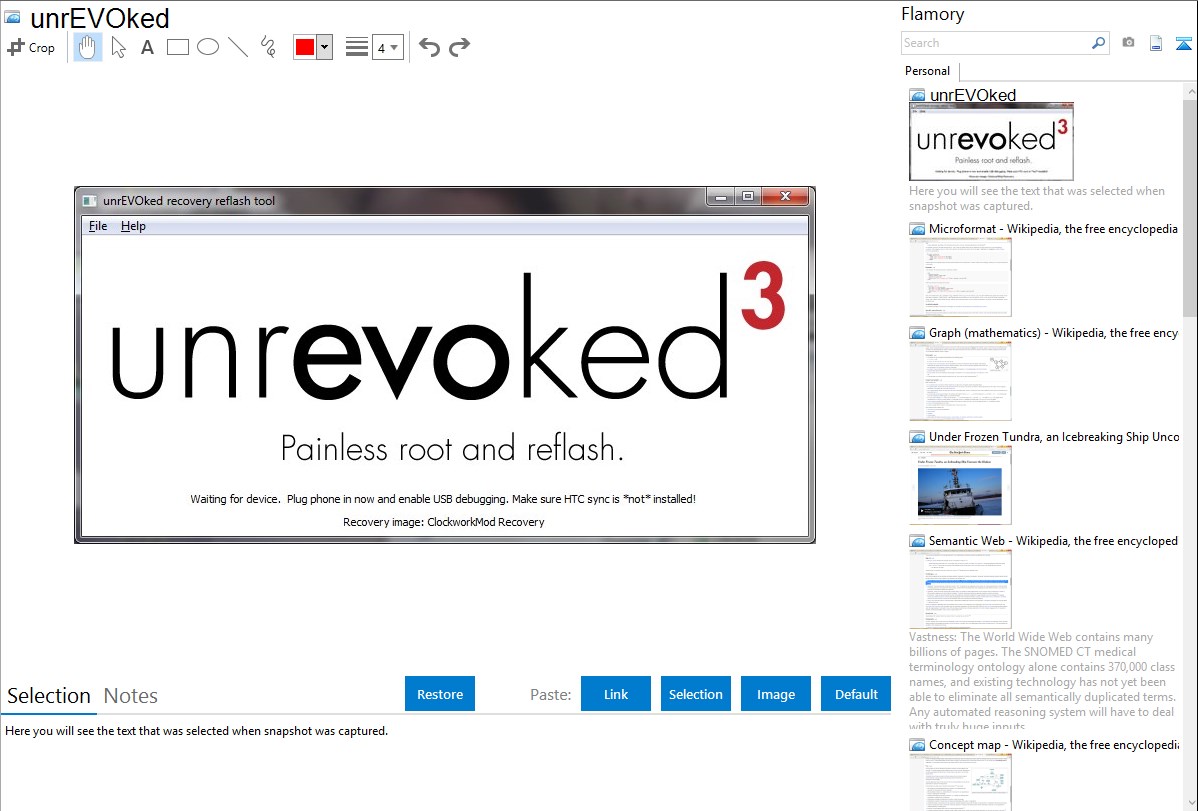Image resolution: width=1198 pixels, height=811 pixels.
Task: Select the straight line tool
Action: coord(238,47)
